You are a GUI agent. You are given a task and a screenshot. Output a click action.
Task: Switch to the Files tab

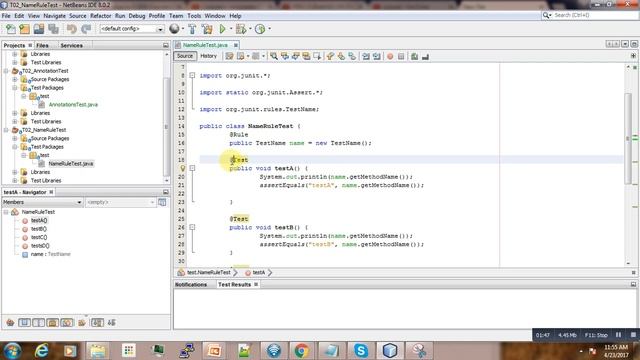[42, 45]
